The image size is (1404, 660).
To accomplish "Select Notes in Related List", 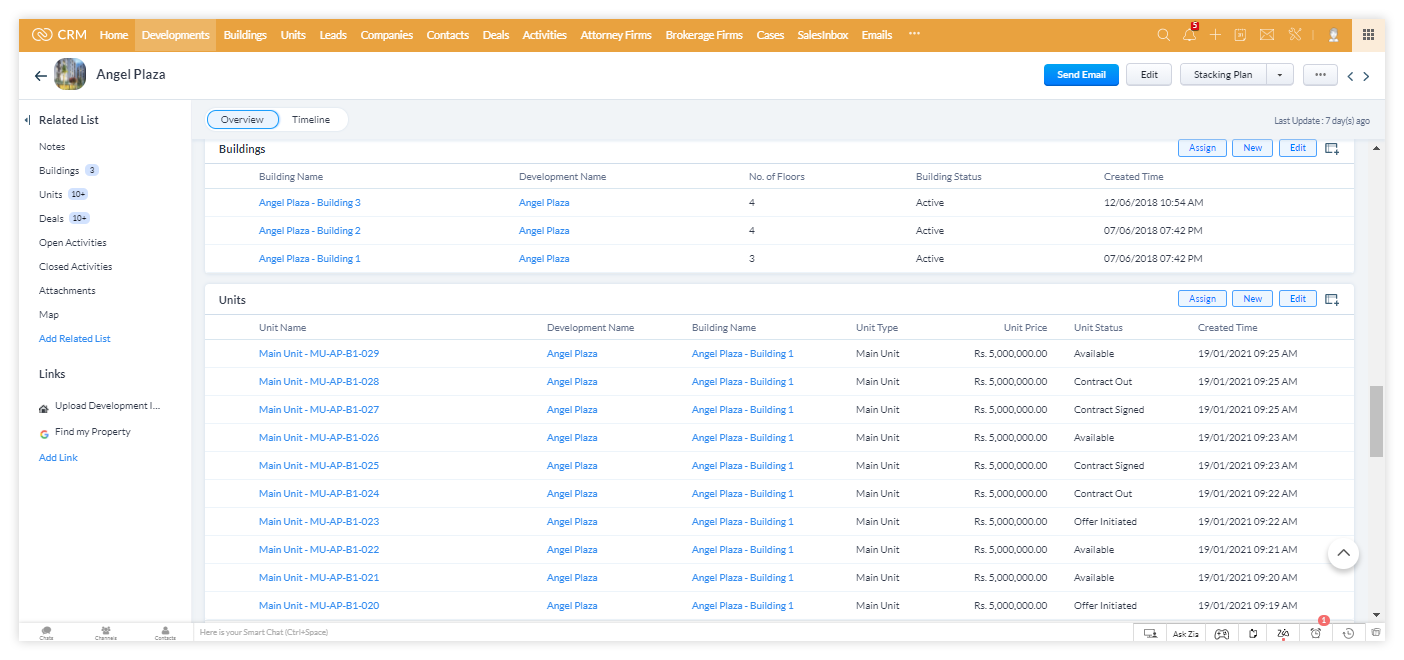I will 52,147.
